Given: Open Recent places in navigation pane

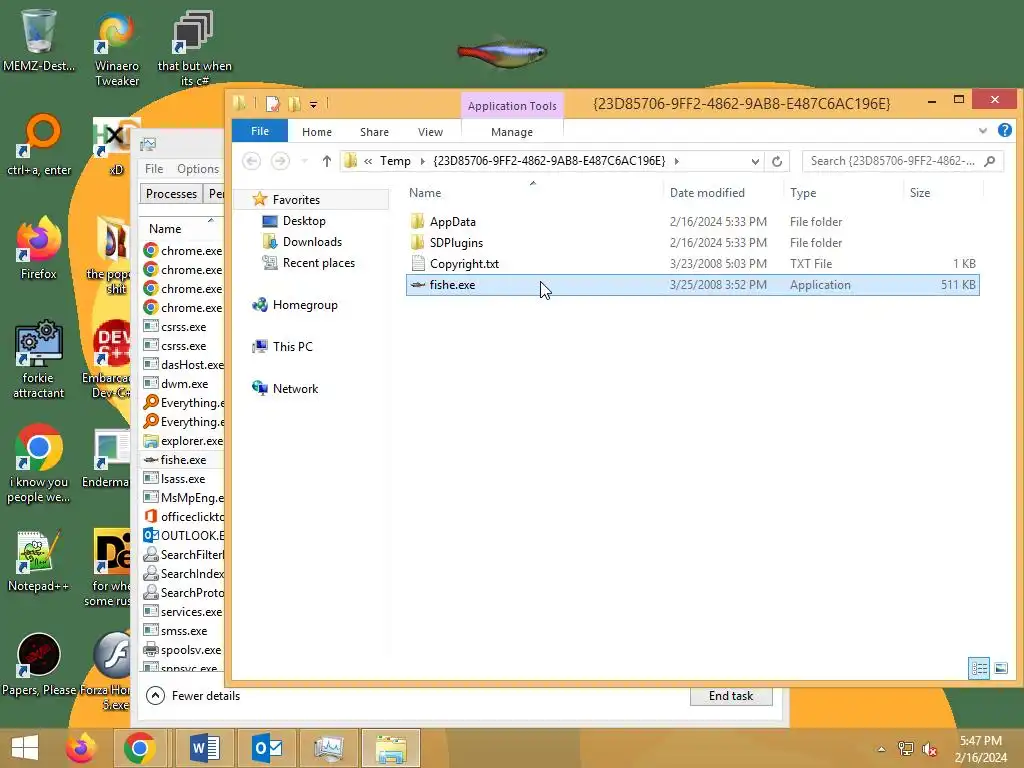Looking at the screenshot, I should 319,263.
